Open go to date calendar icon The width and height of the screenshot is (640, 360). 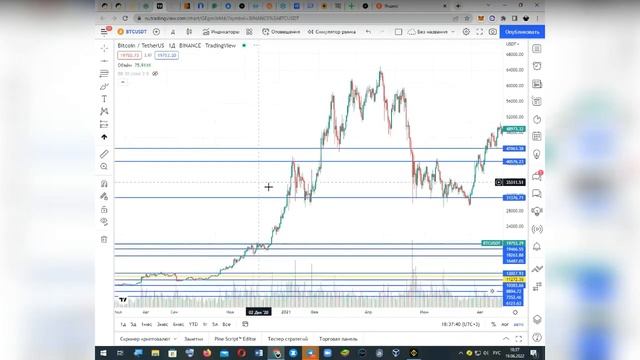coord(245,324)
